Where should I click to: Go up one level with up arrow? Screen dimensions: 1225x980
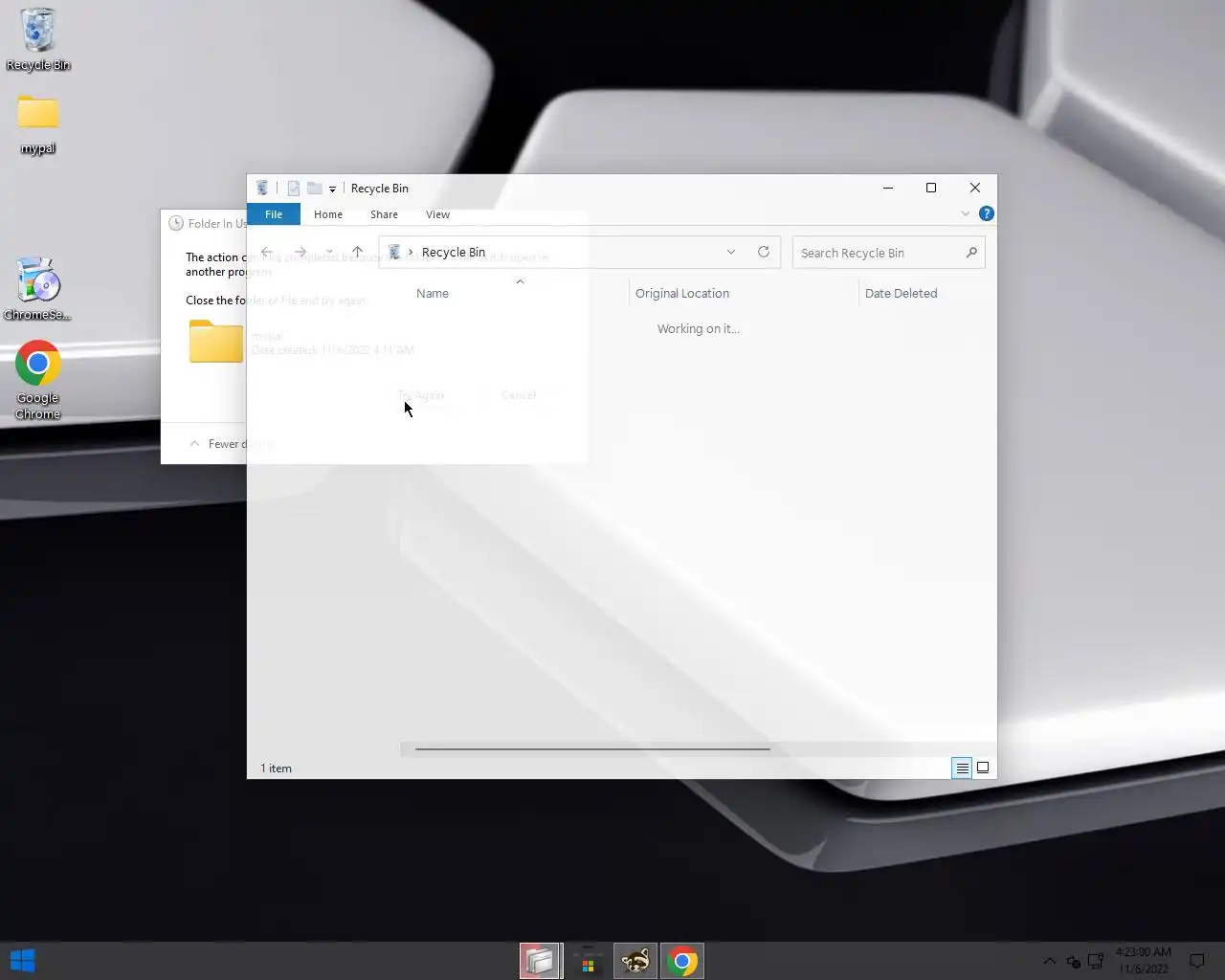[357, 253]
